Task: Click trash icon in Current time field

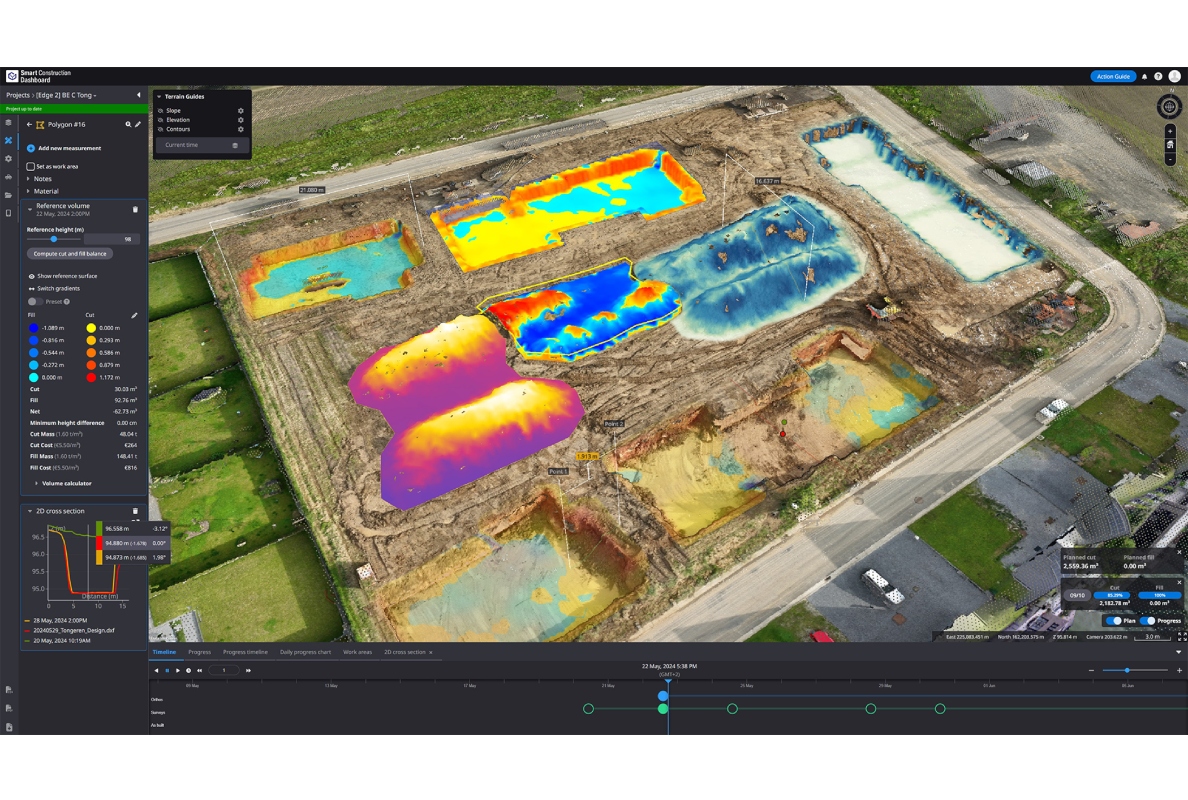Action: [235, 145]
